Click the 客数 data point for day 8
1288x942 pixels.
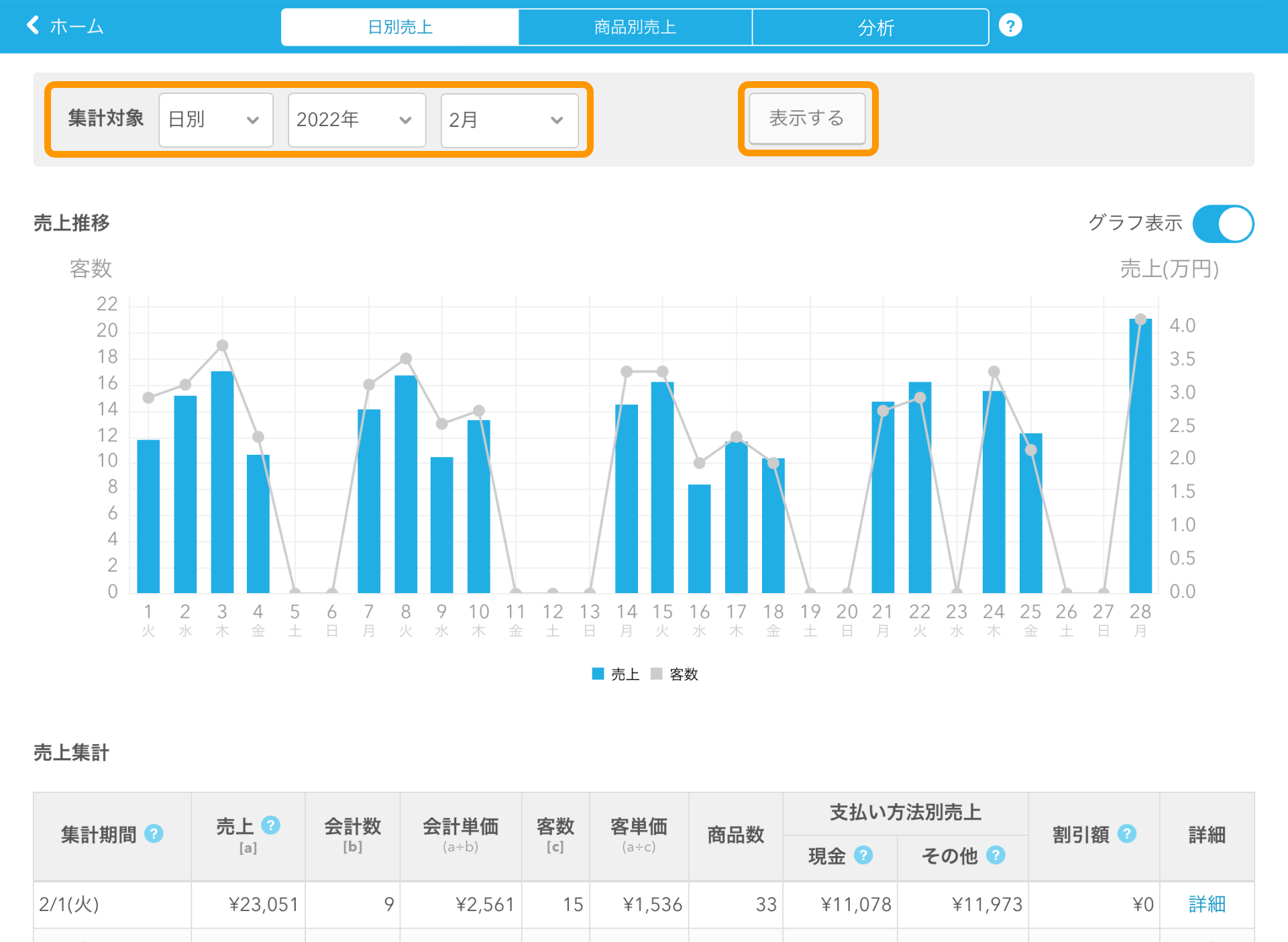tap(406, 359)
